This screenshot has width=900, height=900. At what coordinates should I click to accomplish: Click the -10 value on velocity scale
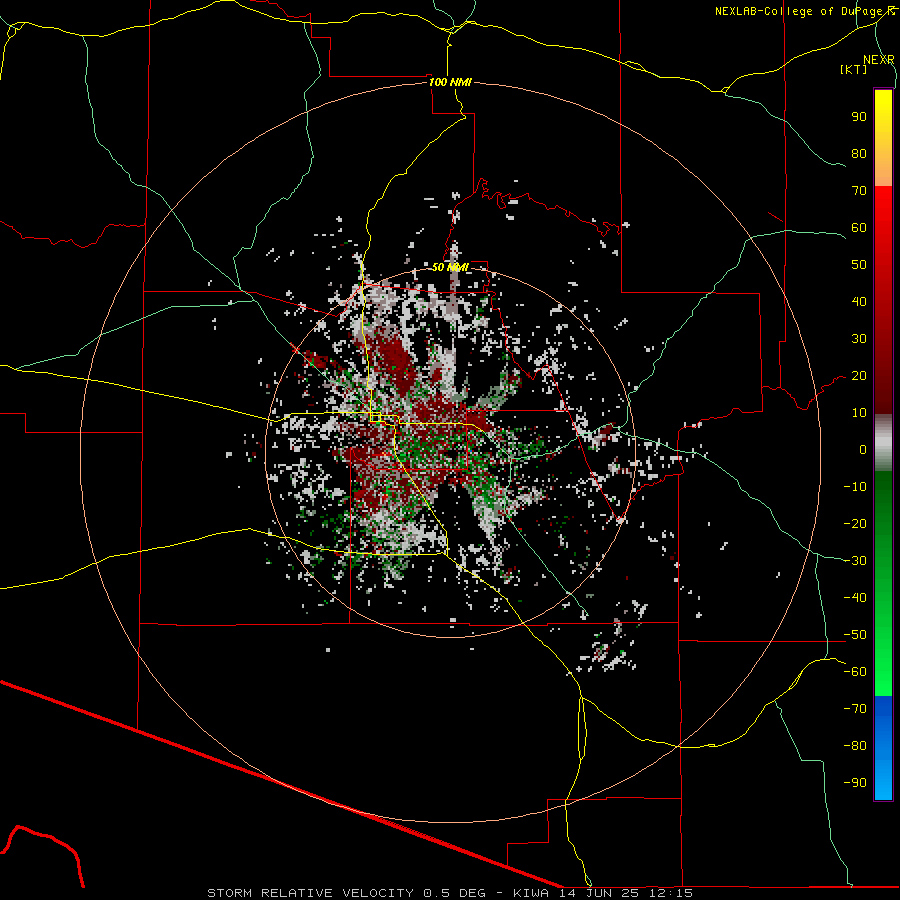click(855, 487)
